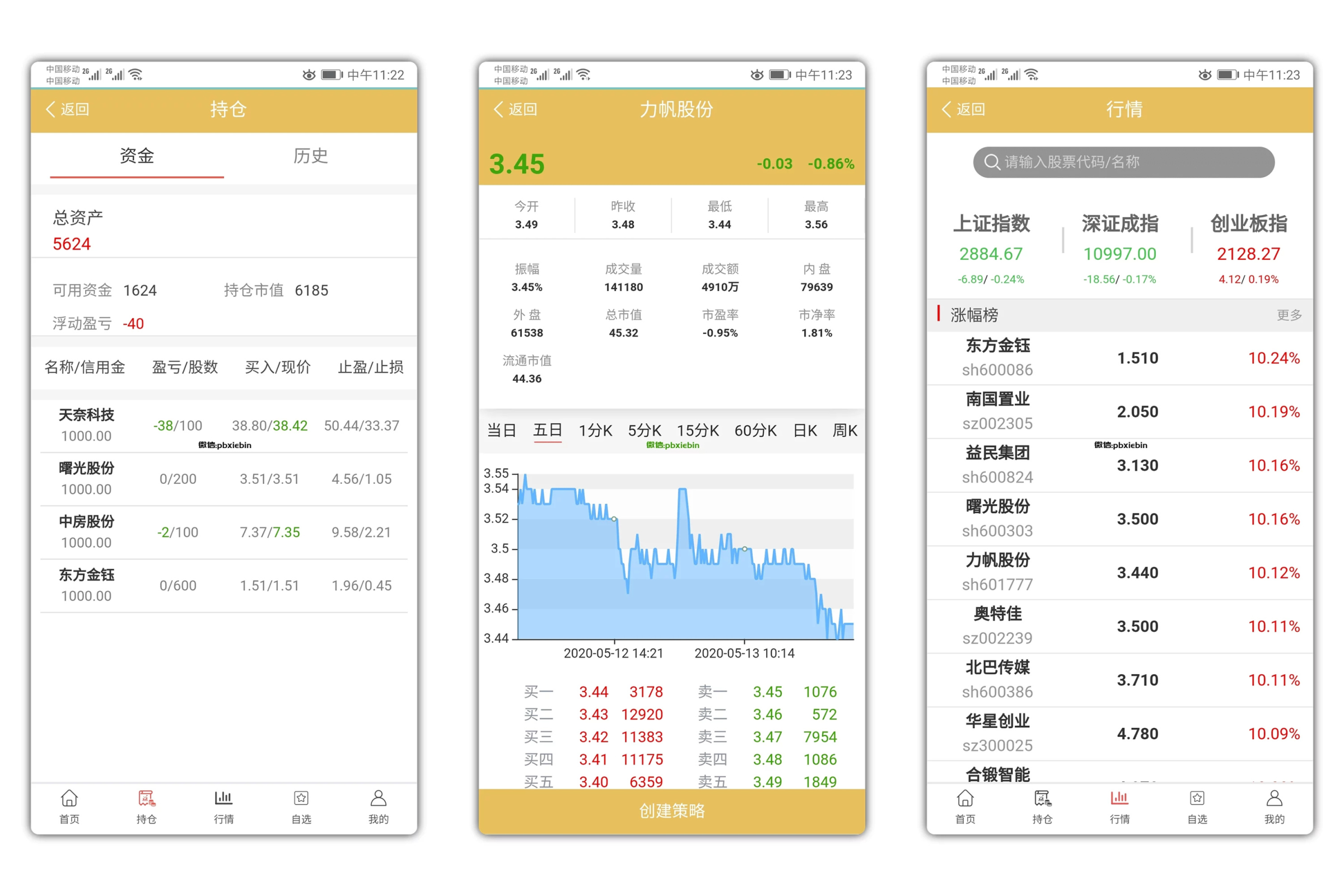1344x896 pixels.
Task: Tap the 2020-05-13 10:14 chart marker
Action: point(744,549)
